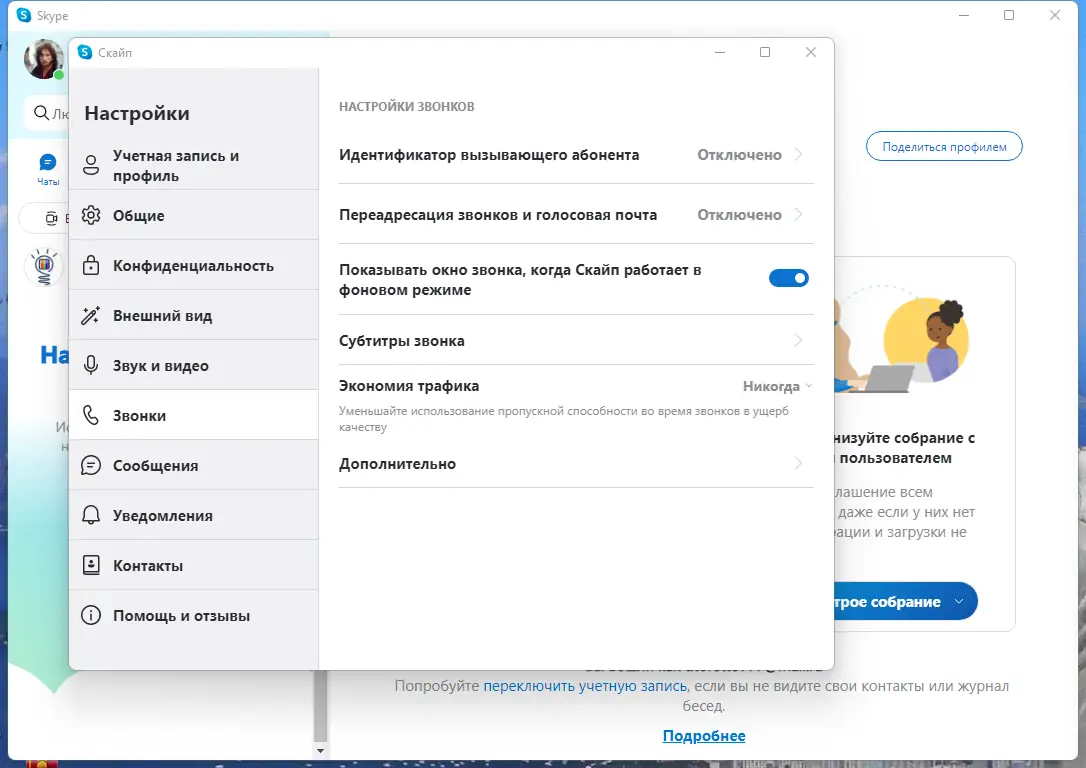Click Отключено status for call forwarding

point(739,215)
